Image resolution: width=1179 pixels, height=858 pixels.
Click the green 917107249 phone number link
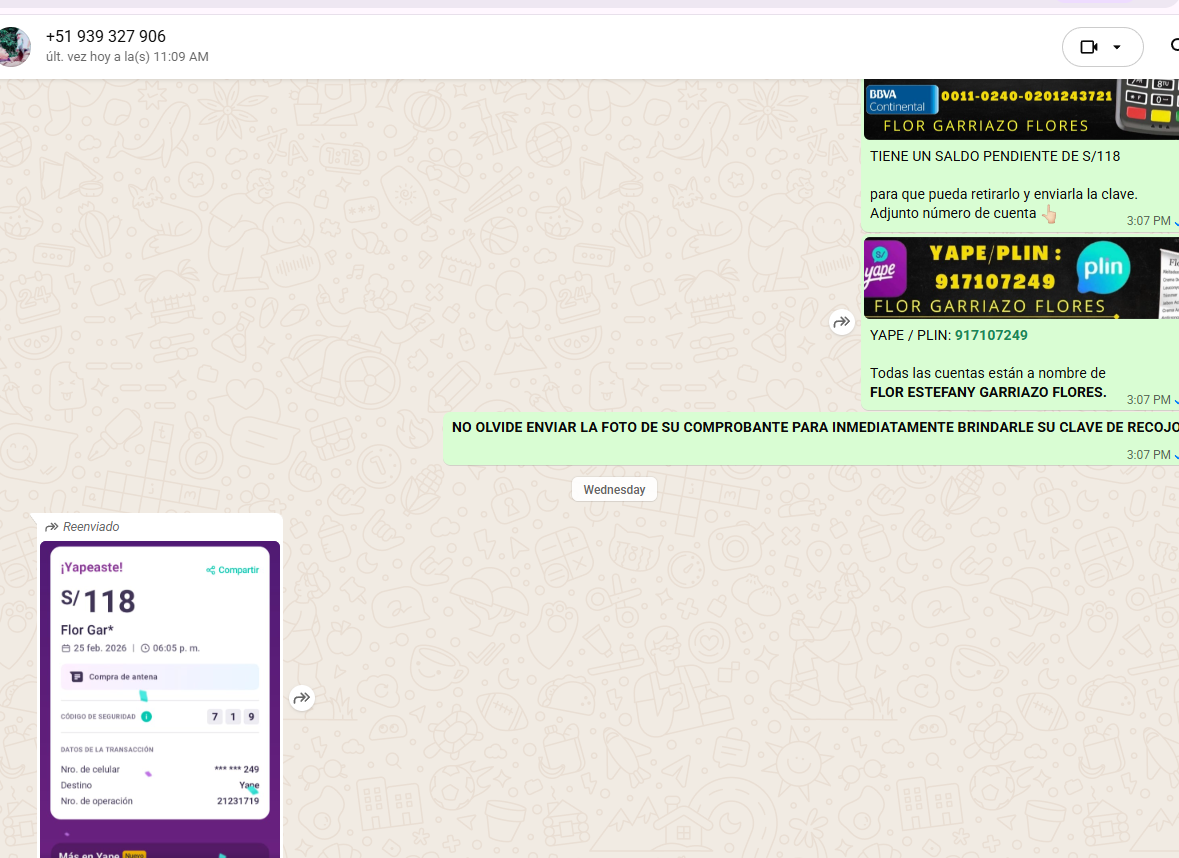991,335
